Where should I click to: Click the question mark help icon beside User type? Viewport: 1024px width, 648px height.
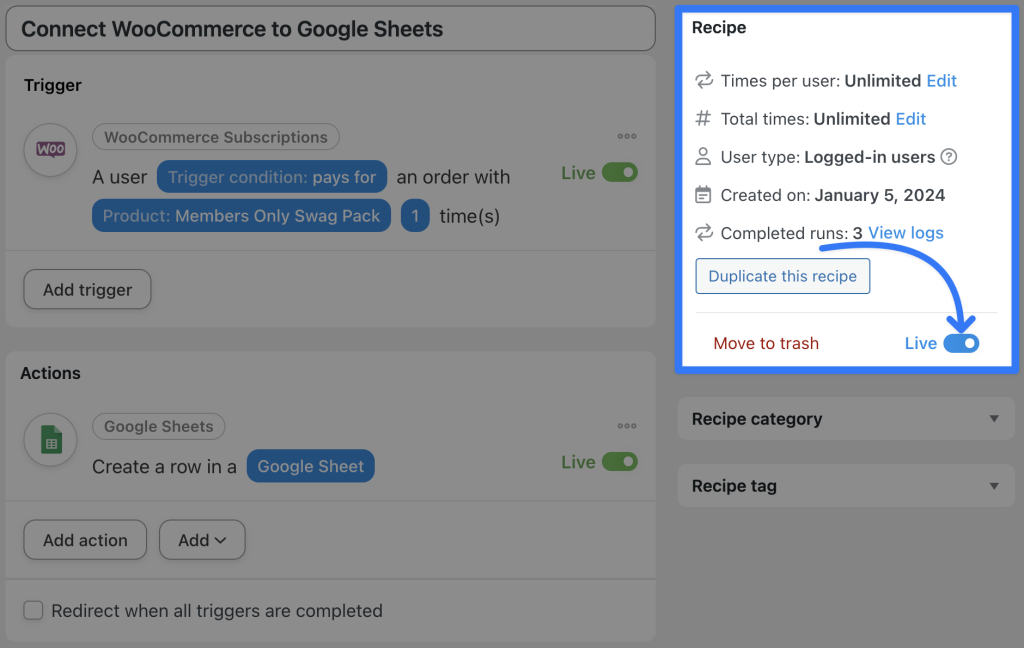(948, 157)
